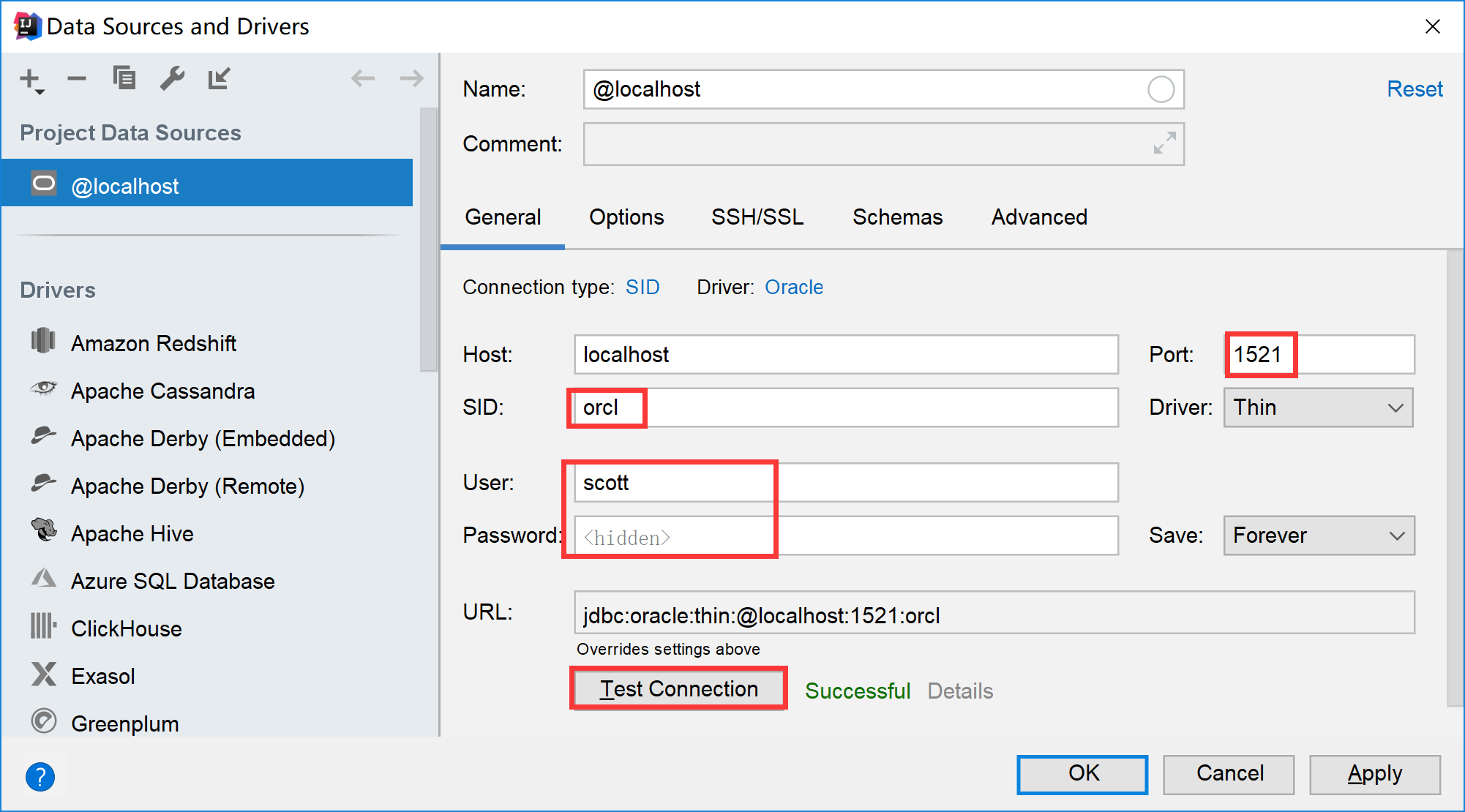The image size is (1465, 812).
Task: Select the Apache Cassandra driver
Action: coord(162,391)
